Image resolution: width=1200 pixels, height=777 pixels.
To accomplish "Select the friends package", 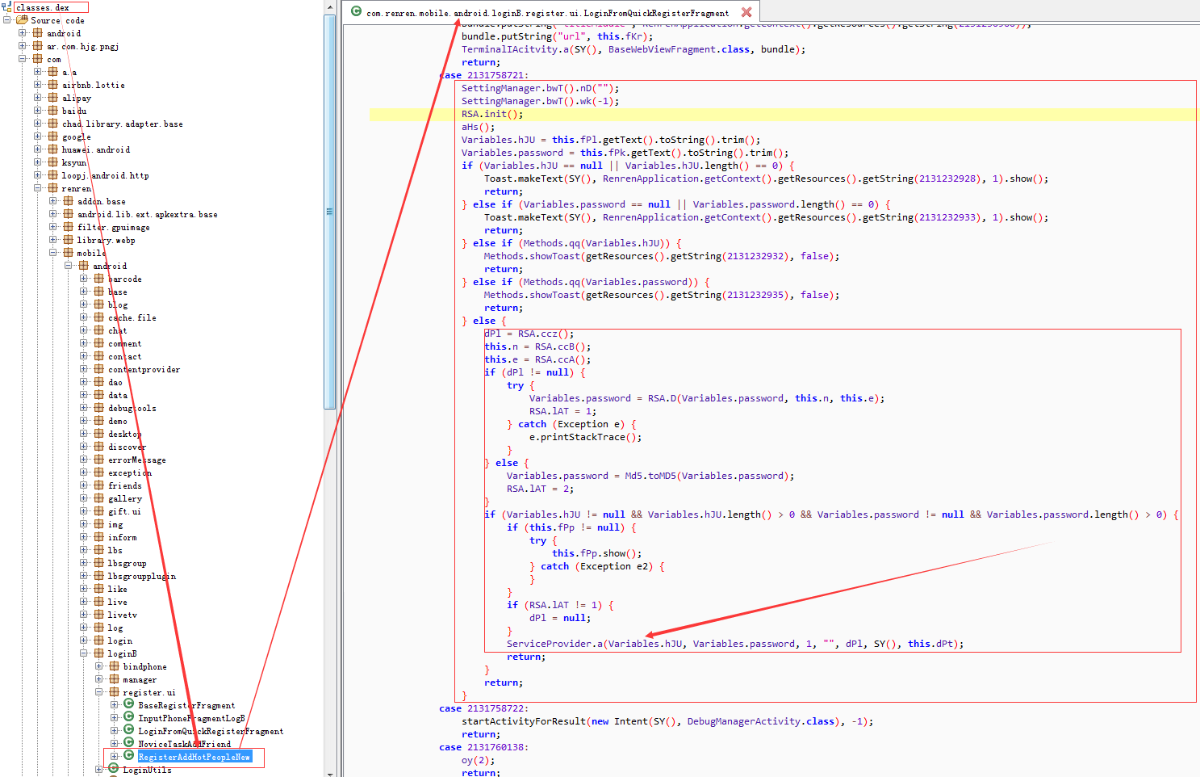I will (125, 486).
